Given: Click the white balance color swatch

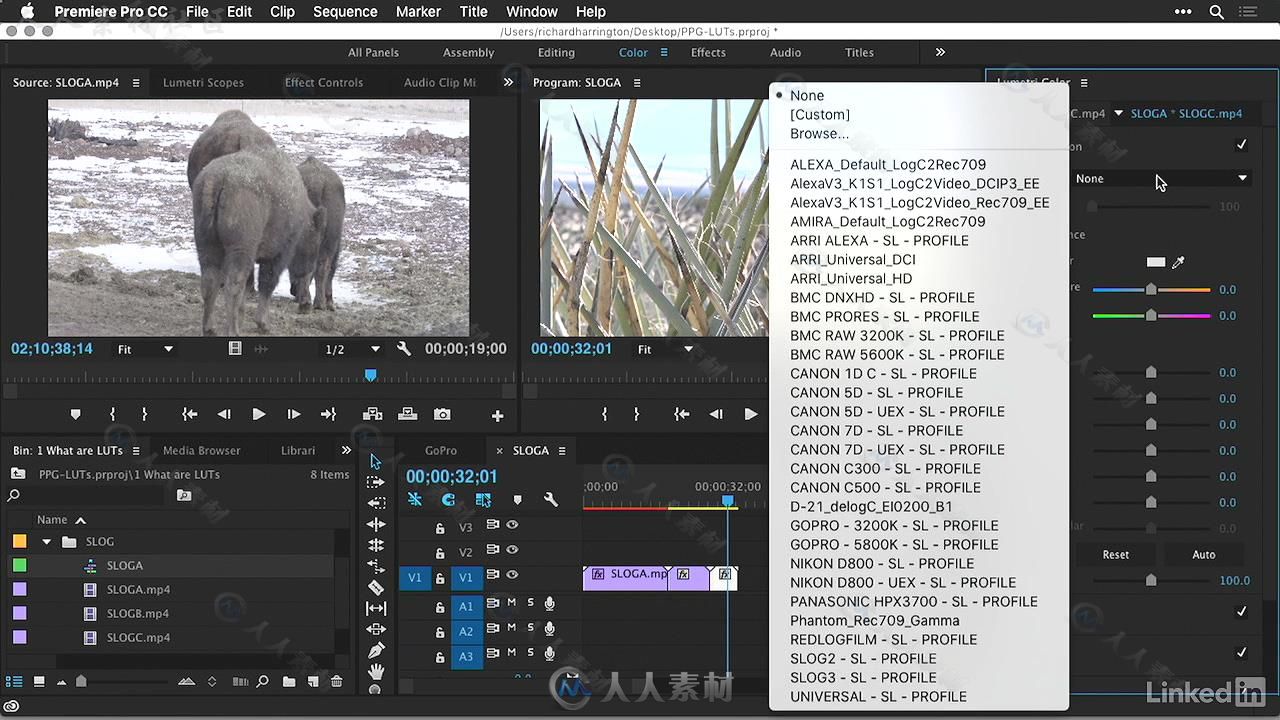Looking at the screenshot, I should coord(1156,262).
